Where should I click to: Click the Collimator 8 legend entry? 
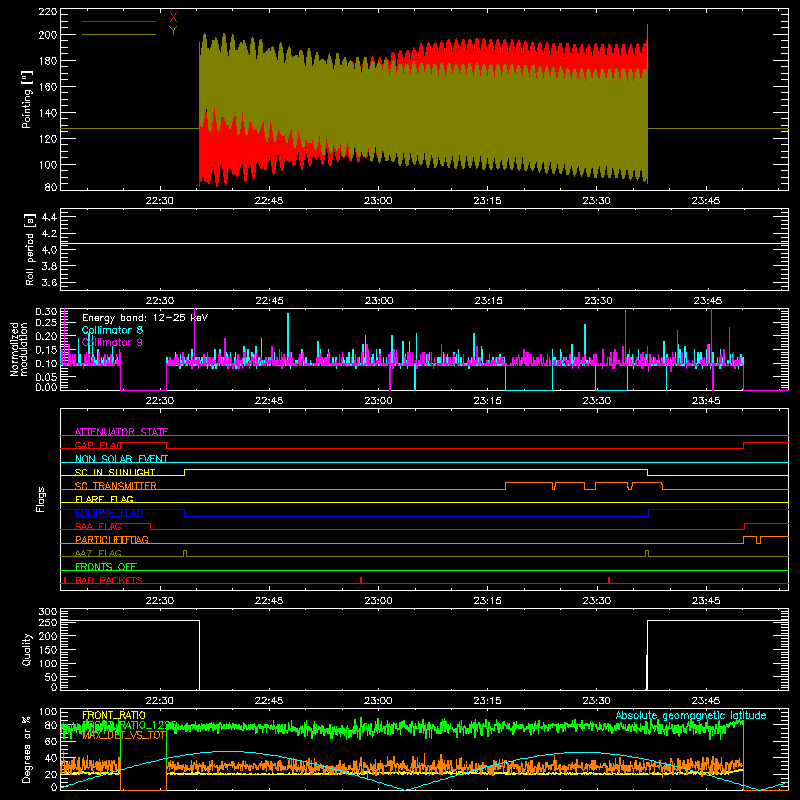[x=112, y=330]
